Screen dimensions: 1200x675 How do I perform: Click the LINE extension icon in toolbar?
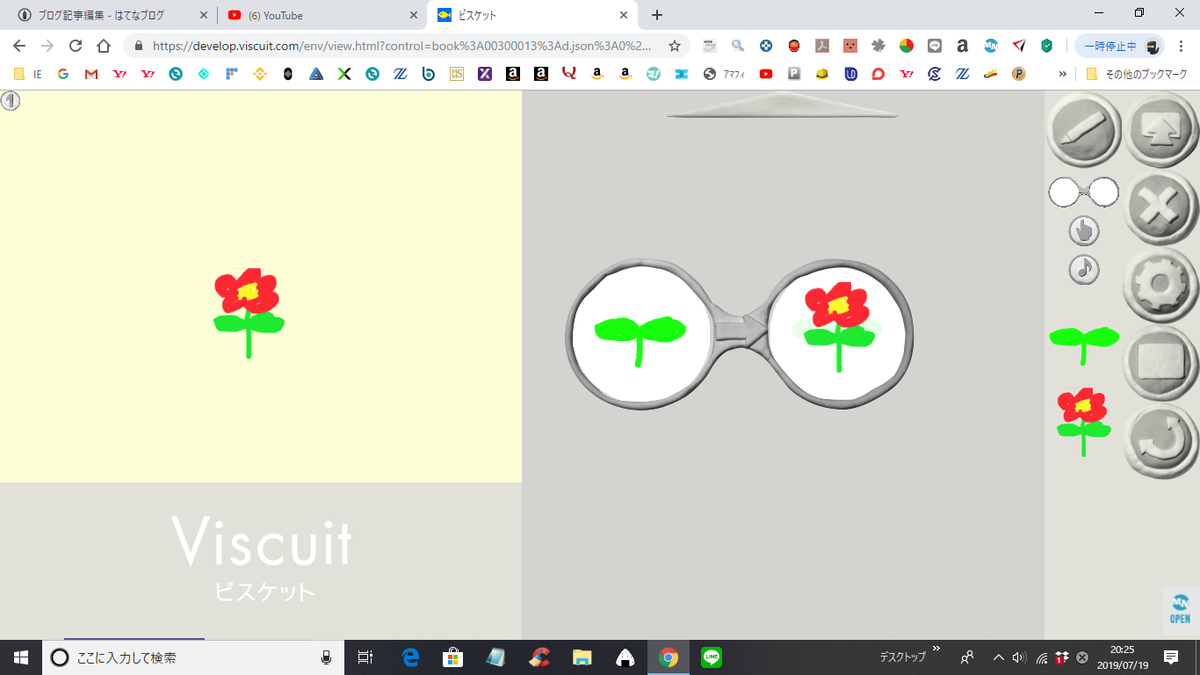(x=935, y=46)
